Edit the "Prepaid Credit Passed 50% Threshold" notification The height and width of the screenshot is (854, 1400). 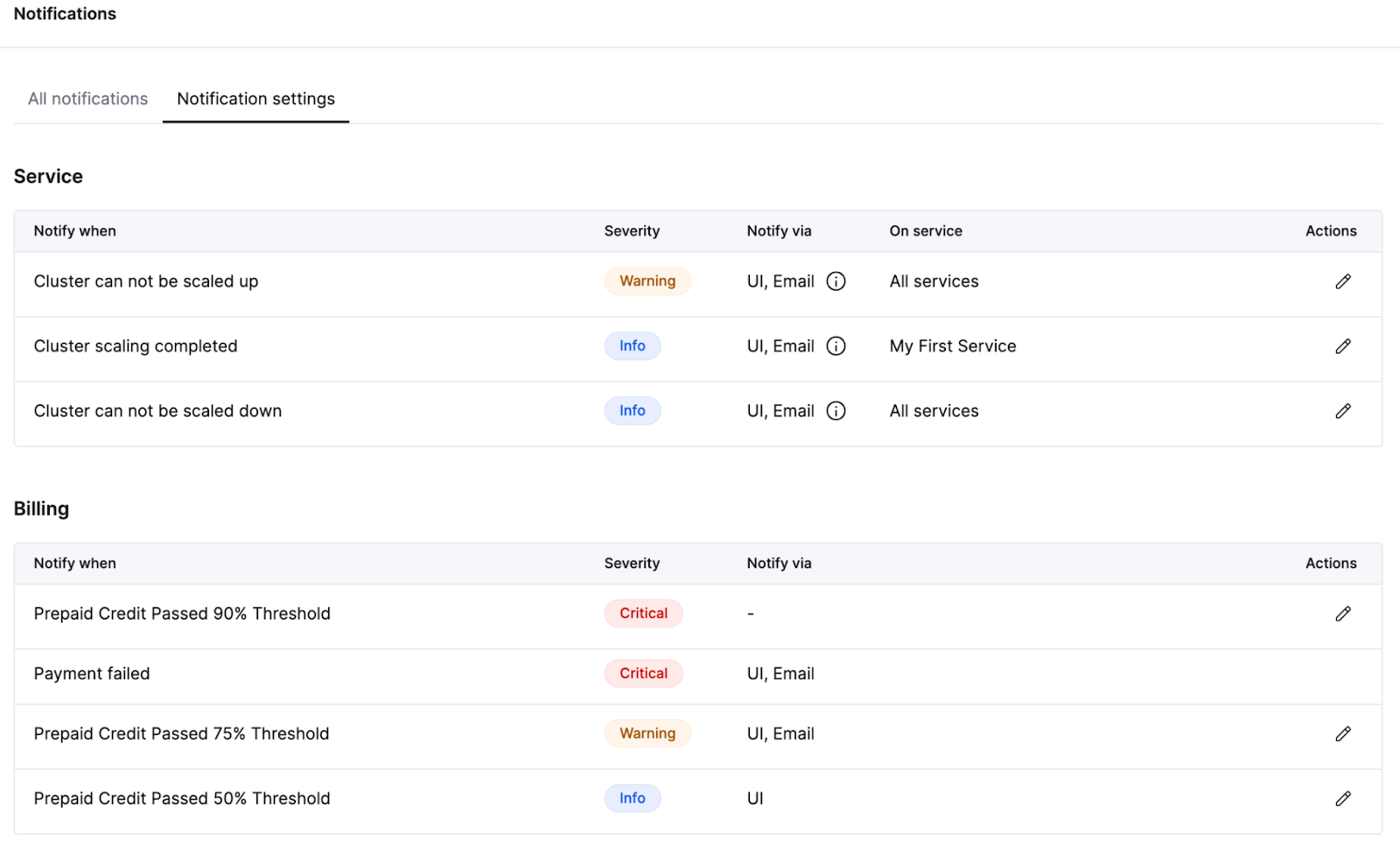[1343, 798]
